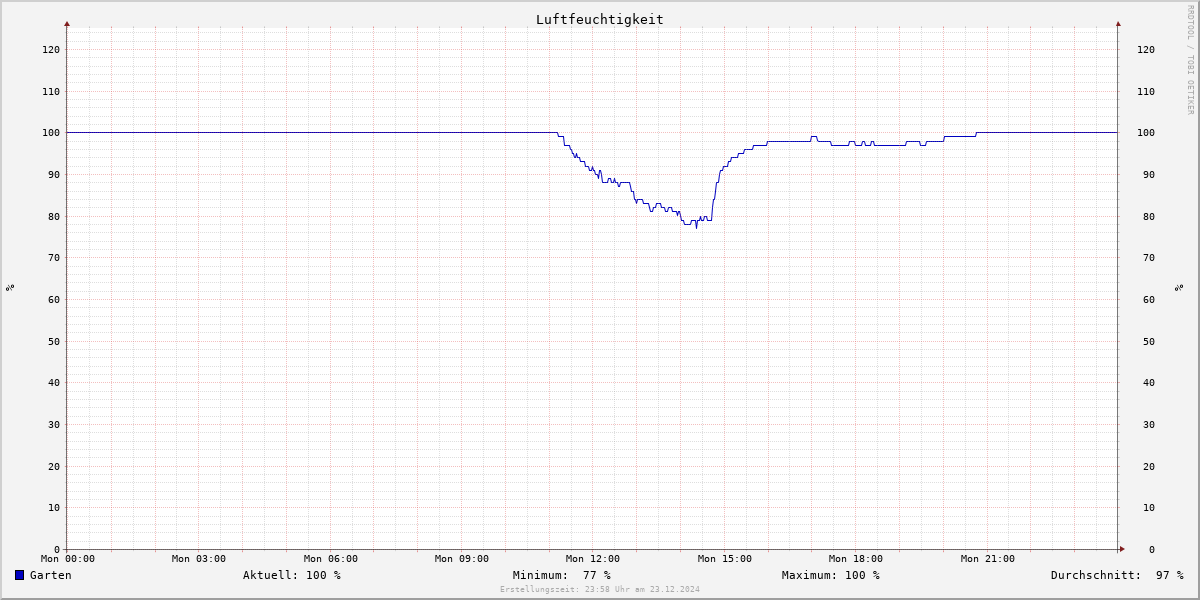1200x600 pixels.
Task: Click the 20 label on the left axis
Action: coord(54,466)
